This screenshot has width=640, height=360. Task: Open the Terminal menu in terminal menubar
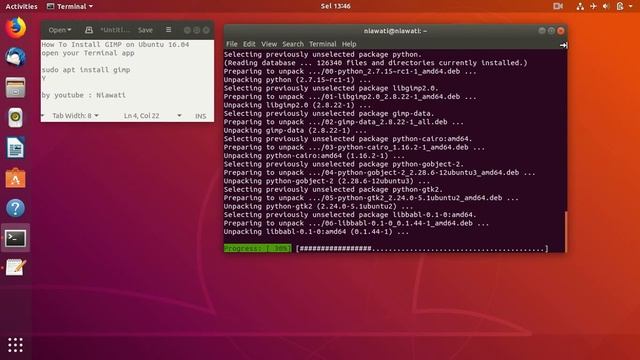click(x=322, y=44)
